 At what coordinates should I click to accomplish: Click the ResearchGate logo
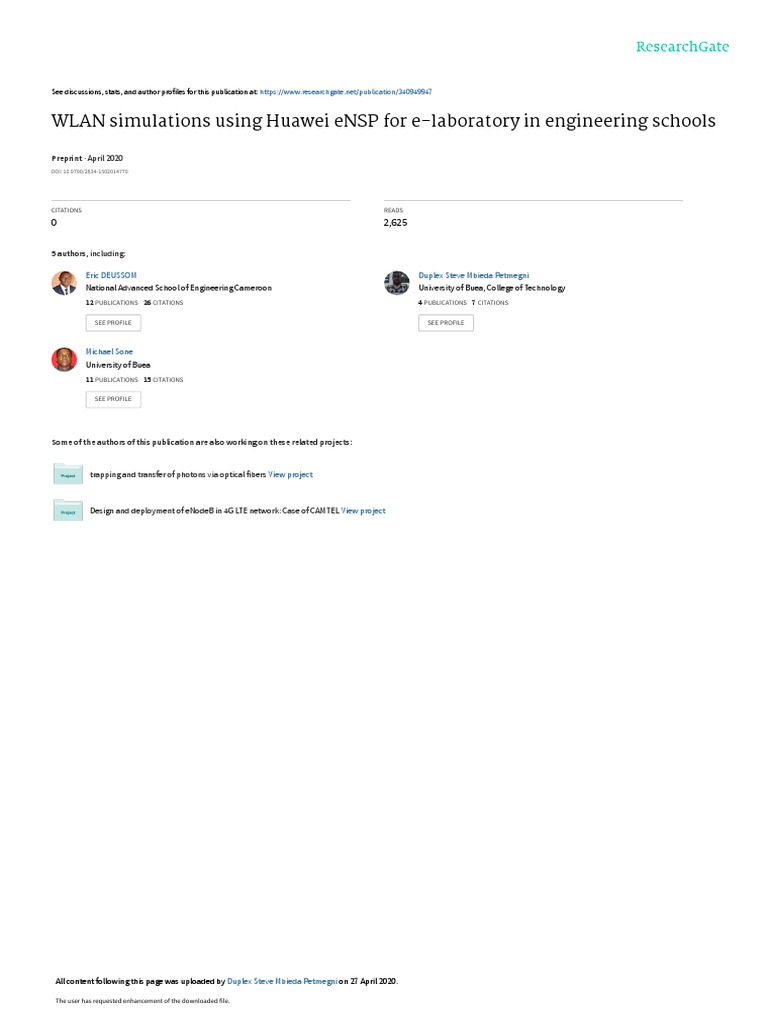tap(682, 47)
